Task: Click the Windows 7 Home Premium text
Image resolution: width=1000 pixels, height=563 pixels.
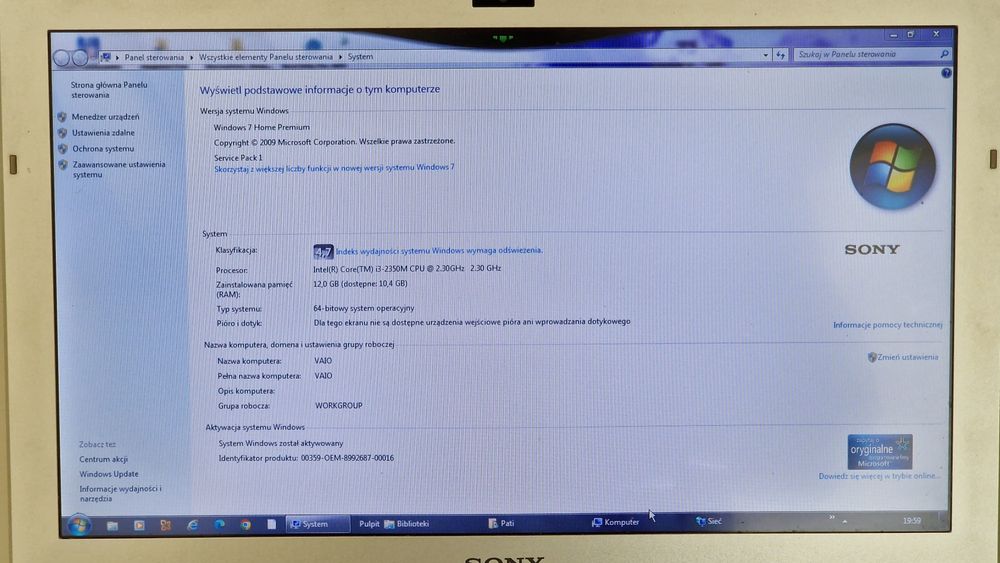Action: click(261, 128)
